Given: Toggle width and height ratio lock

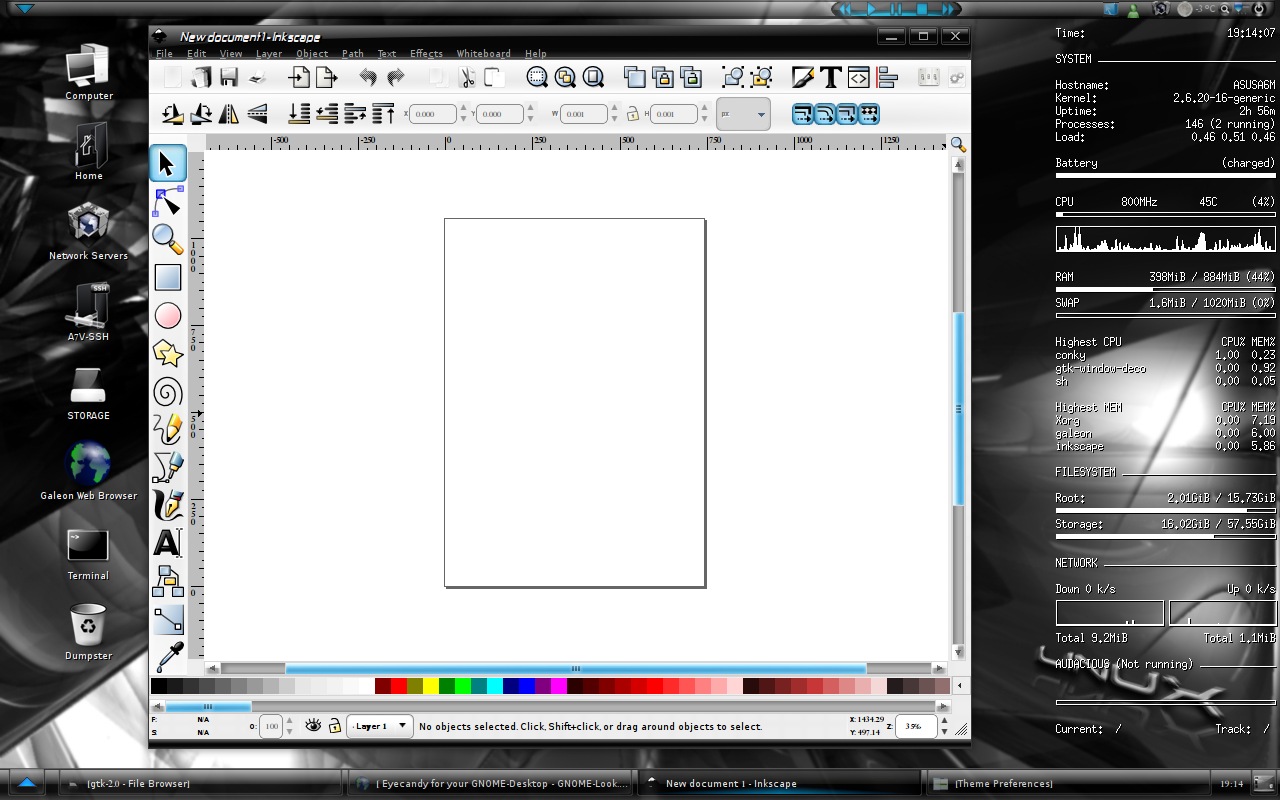Looking at the screenshot, I should 633,114.
